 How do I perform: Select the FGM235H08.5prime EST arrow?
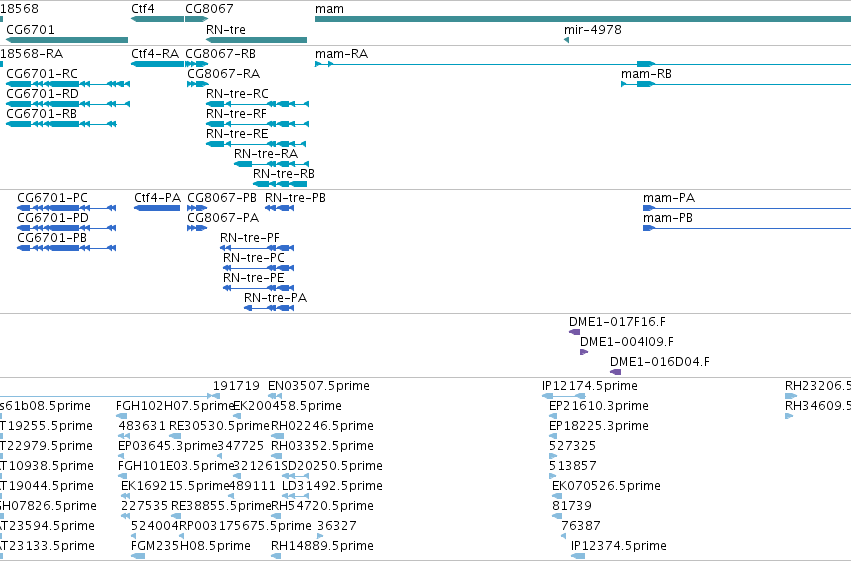138,556
